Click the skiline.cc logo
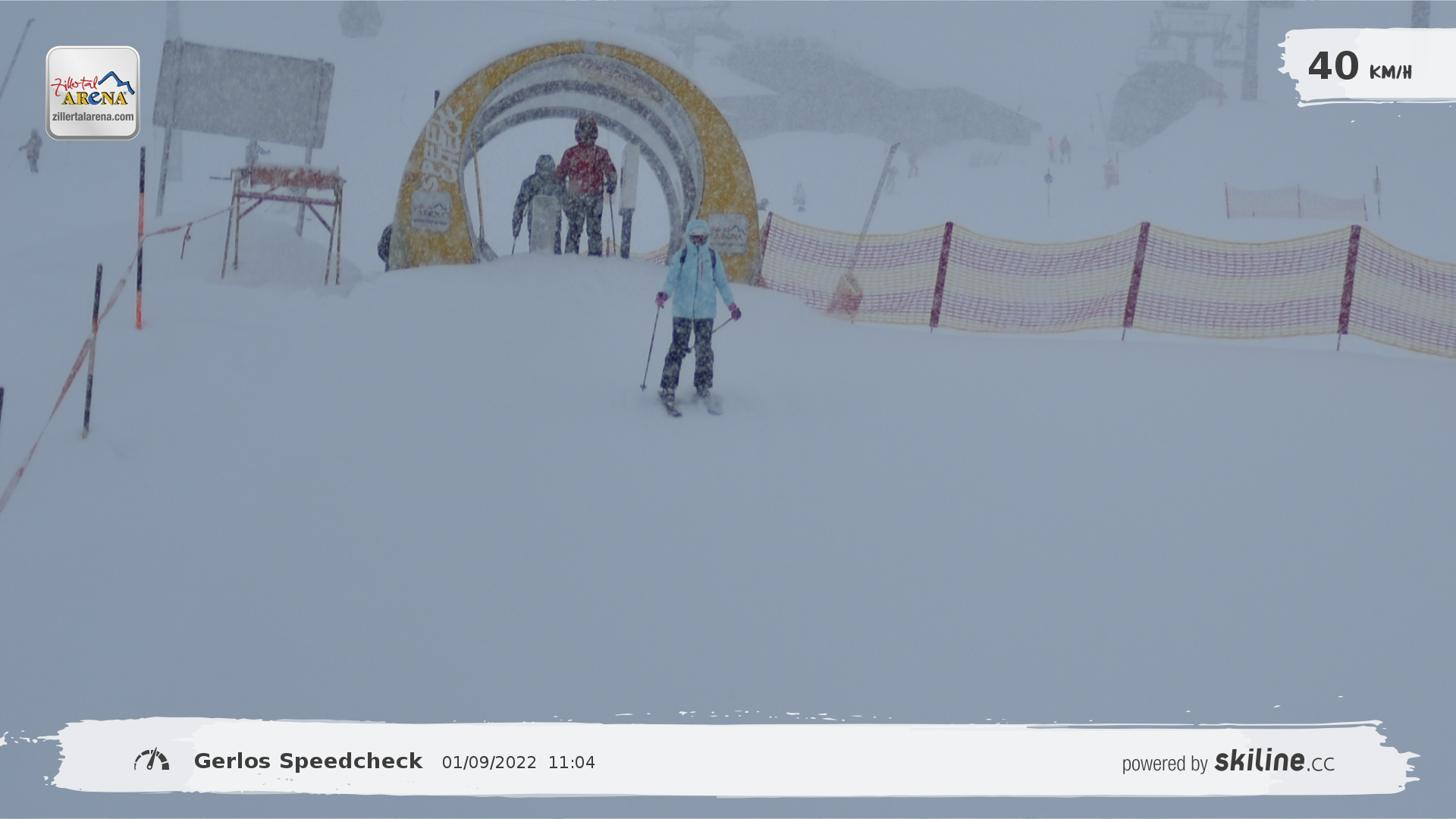The width and height of the screenshot is (1456, 819). click(1274, 761)
